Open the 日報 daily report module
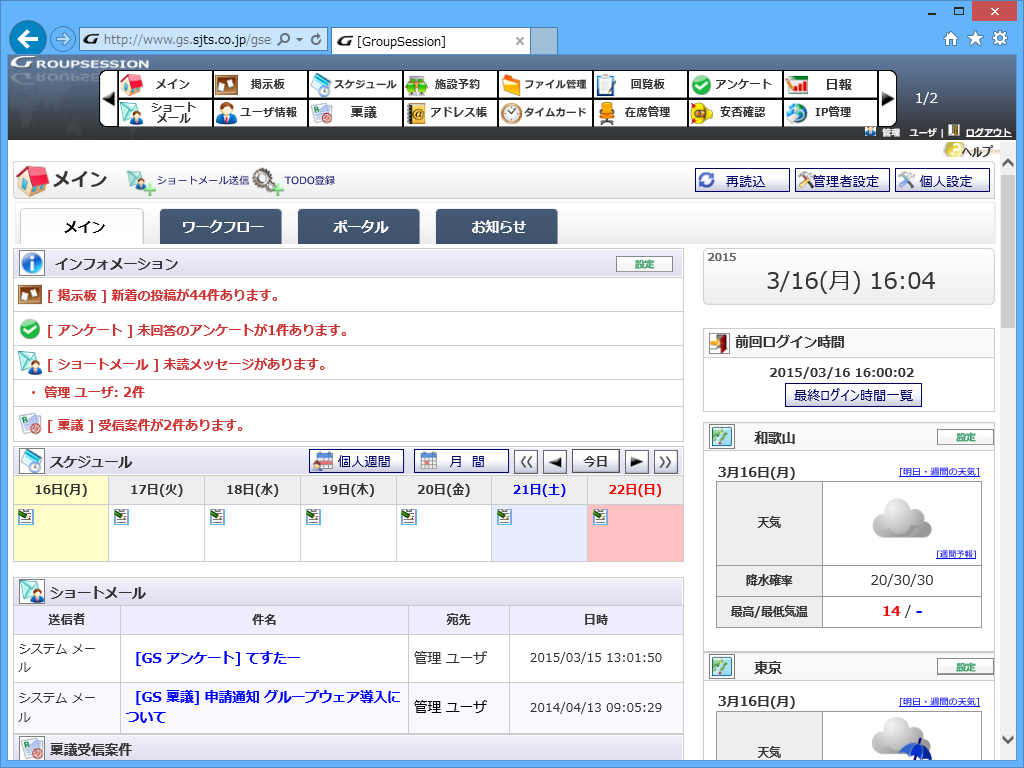The image size is (1024, 768). (830, 84)
